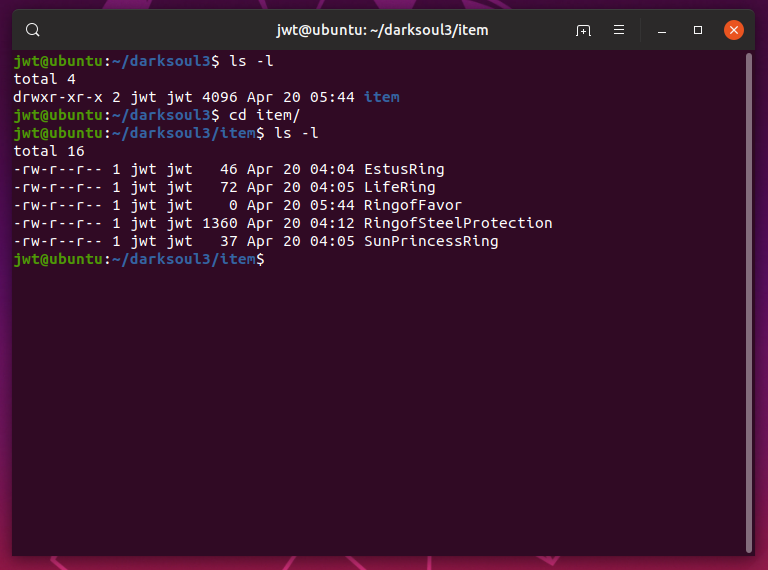Minimize the terminal window
The image size is (768, 570).
(662, 30)
